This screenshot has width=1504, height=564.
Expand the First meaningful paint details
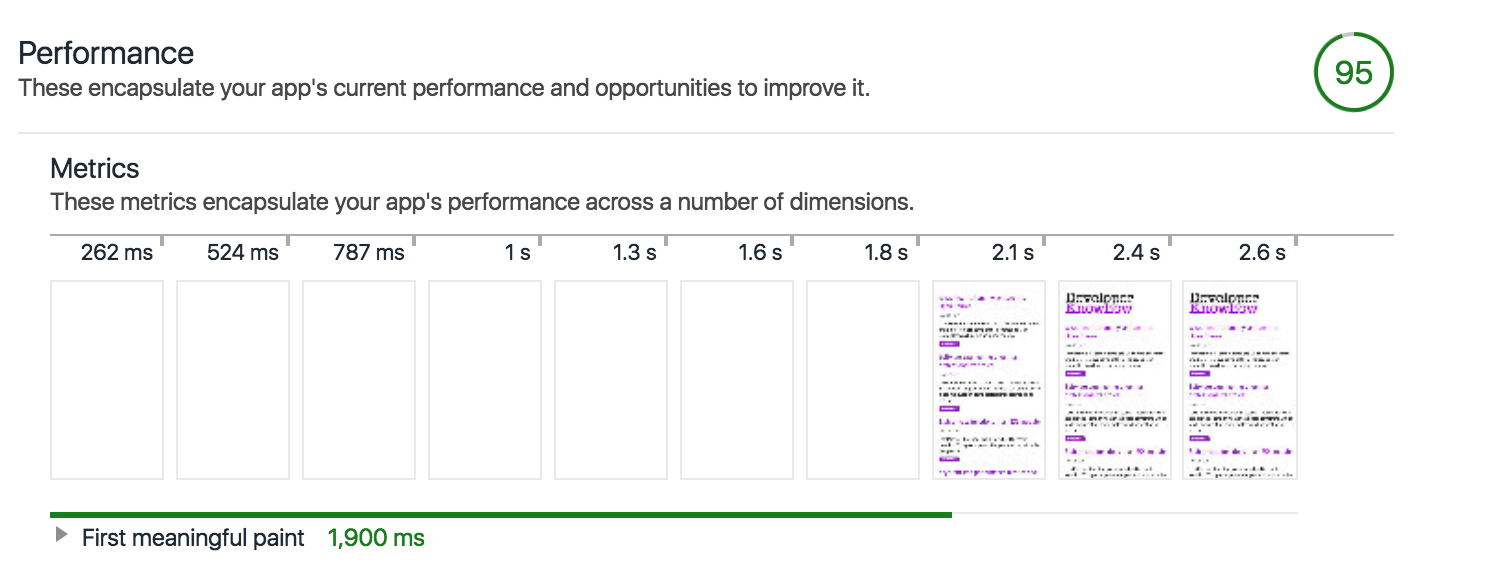click(x=63, y=537)
